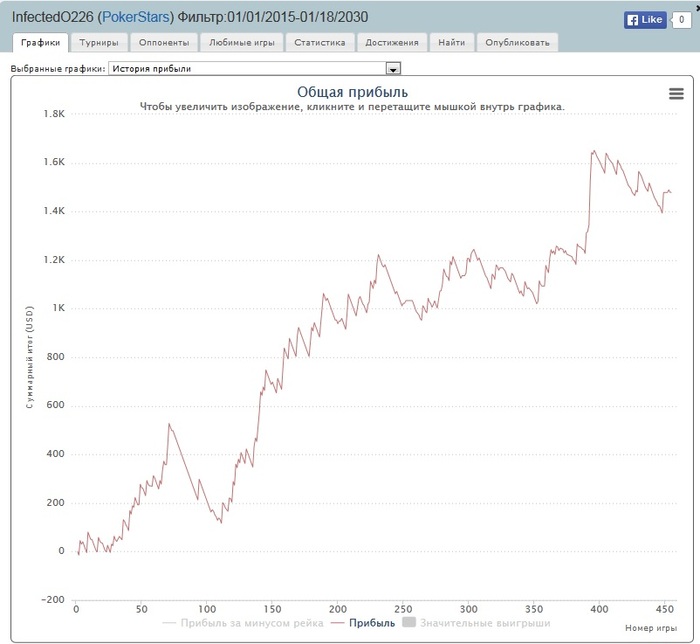This screenshot has width=700, height=644.
Task: Open the Статистика tab
Action: [320, 43]
